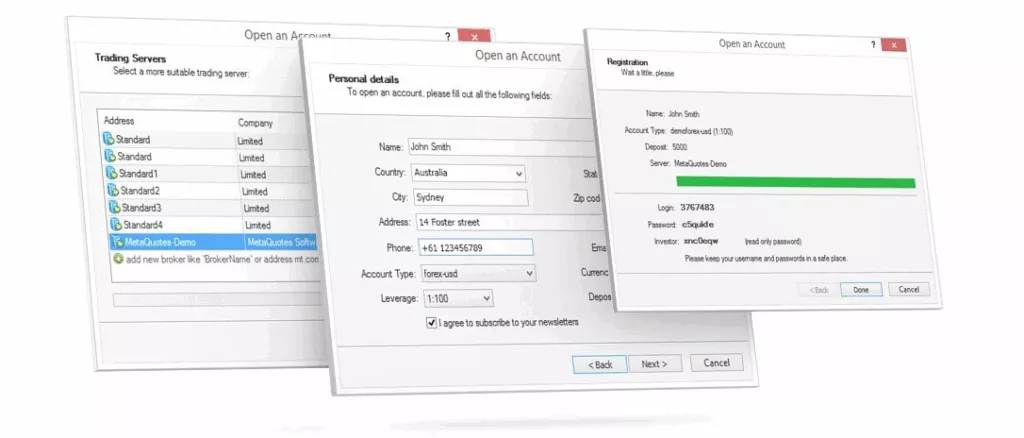
Task: Click Done button in Registration window
Action: [861, 290]
